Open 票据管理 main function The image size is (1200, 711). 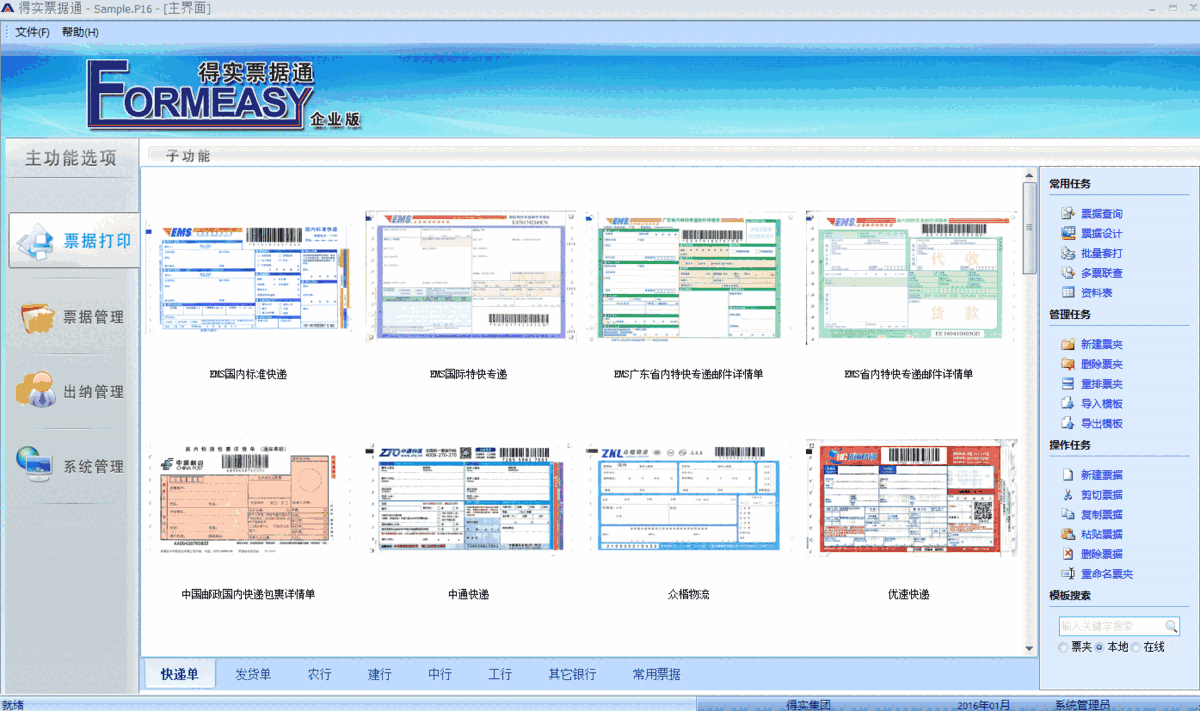tap(73, 317)
